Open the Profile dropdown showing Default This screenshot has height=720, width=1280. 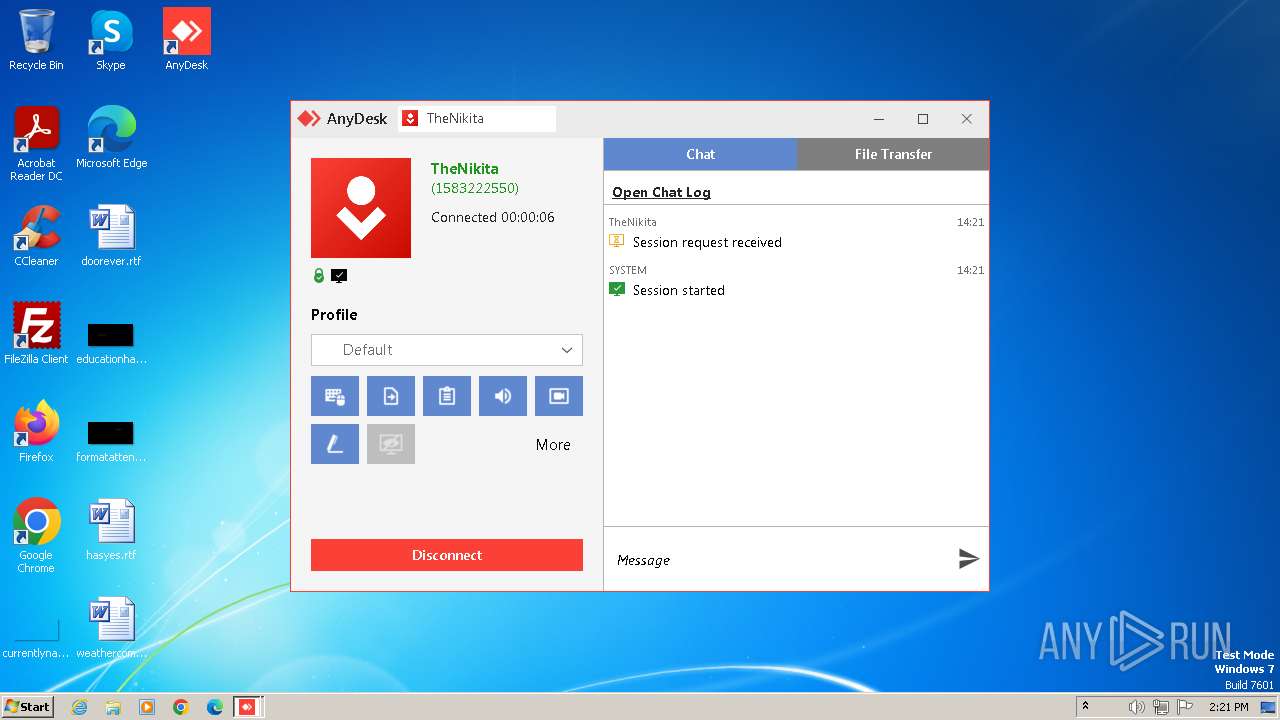pos(447,350)
